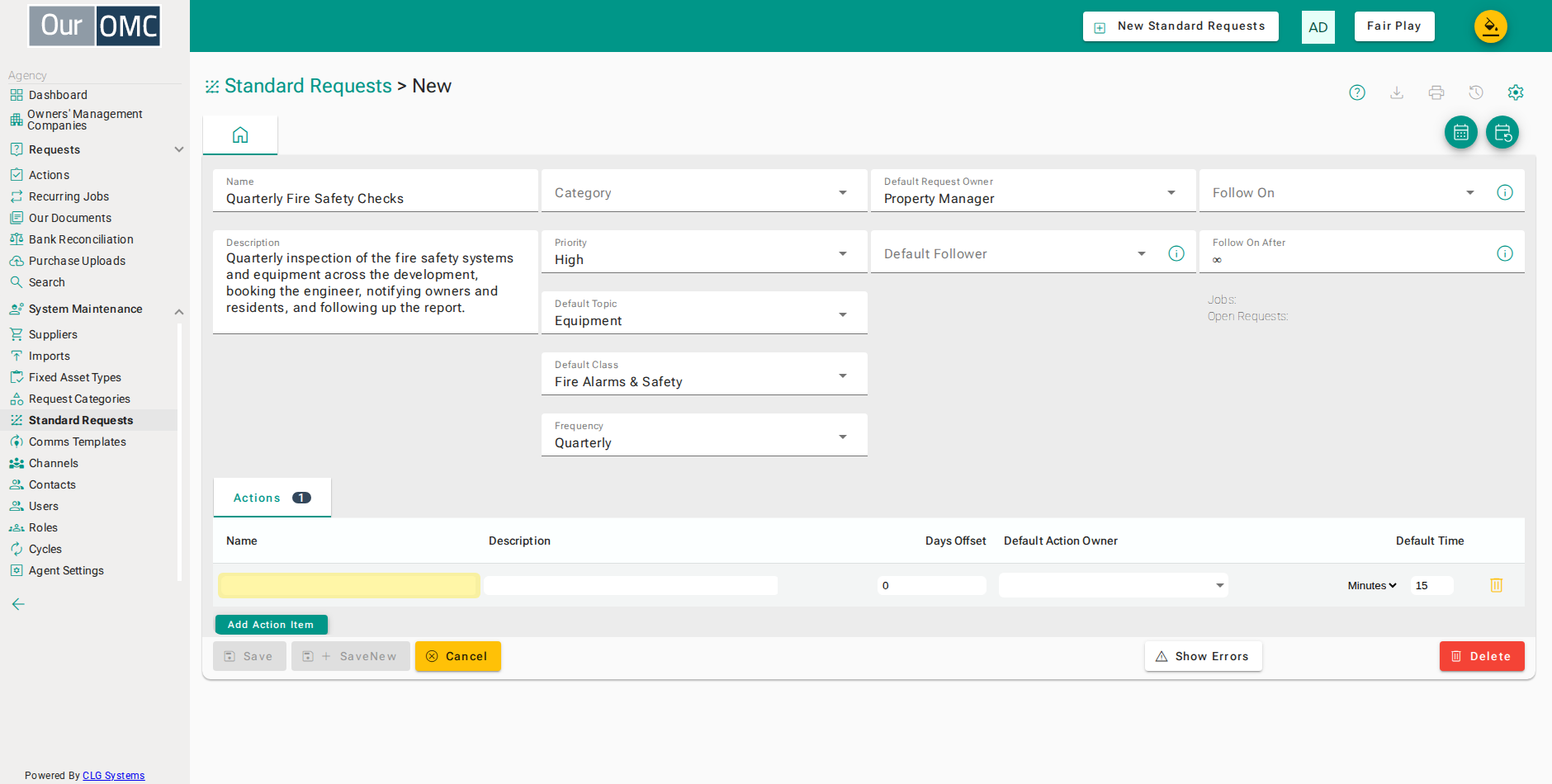This screenshot has width=1552, height=784.
Task: Click the yellow paint bucket theme icon
Action: (1491, 26)
